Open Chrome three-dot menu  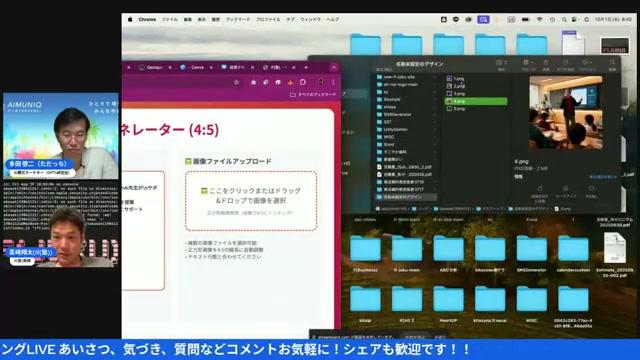coord(333,82)
